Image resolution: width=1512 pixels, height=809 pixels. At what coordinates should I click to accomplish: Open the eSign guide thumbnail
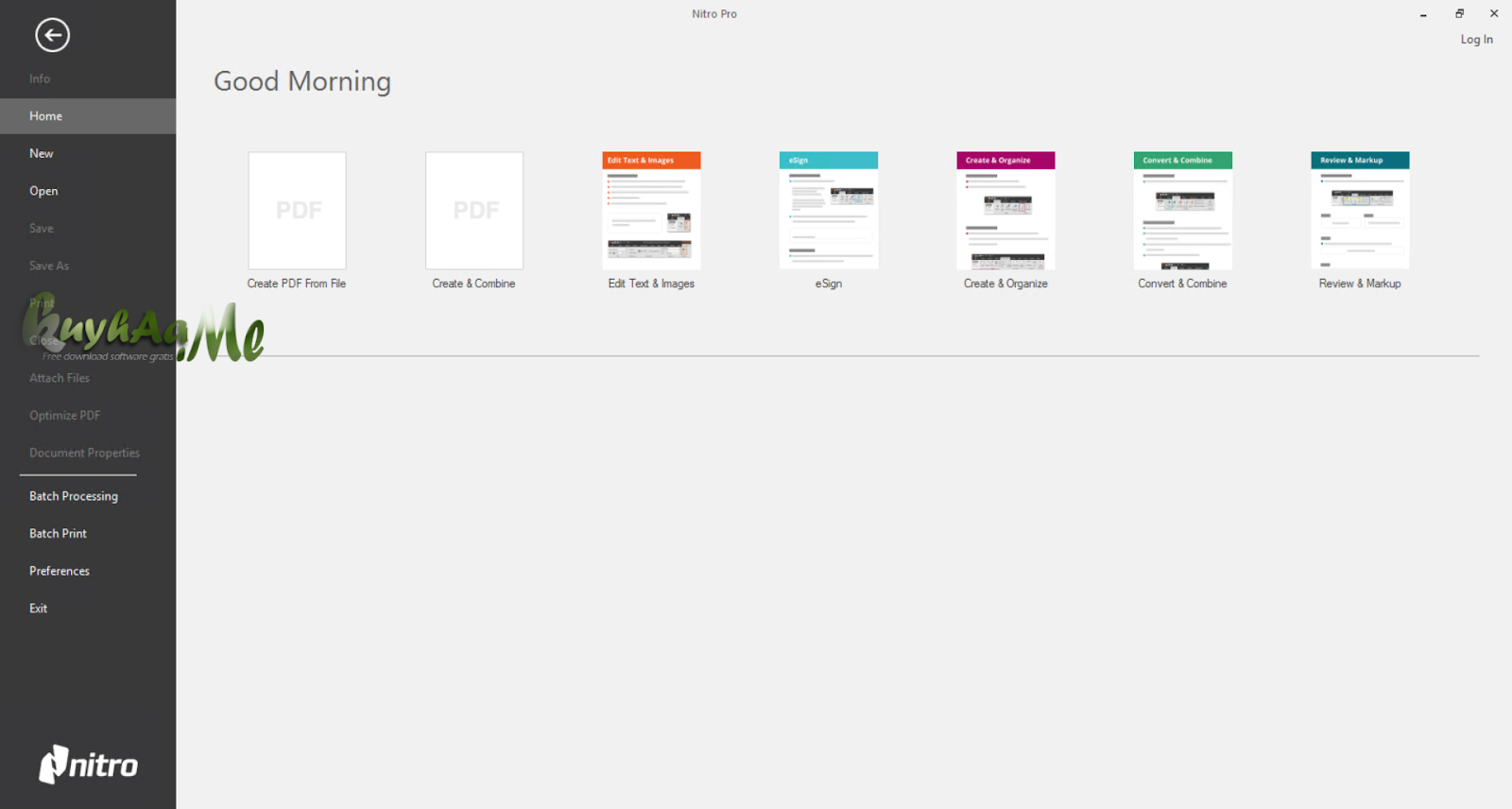(x=829, y=211)
